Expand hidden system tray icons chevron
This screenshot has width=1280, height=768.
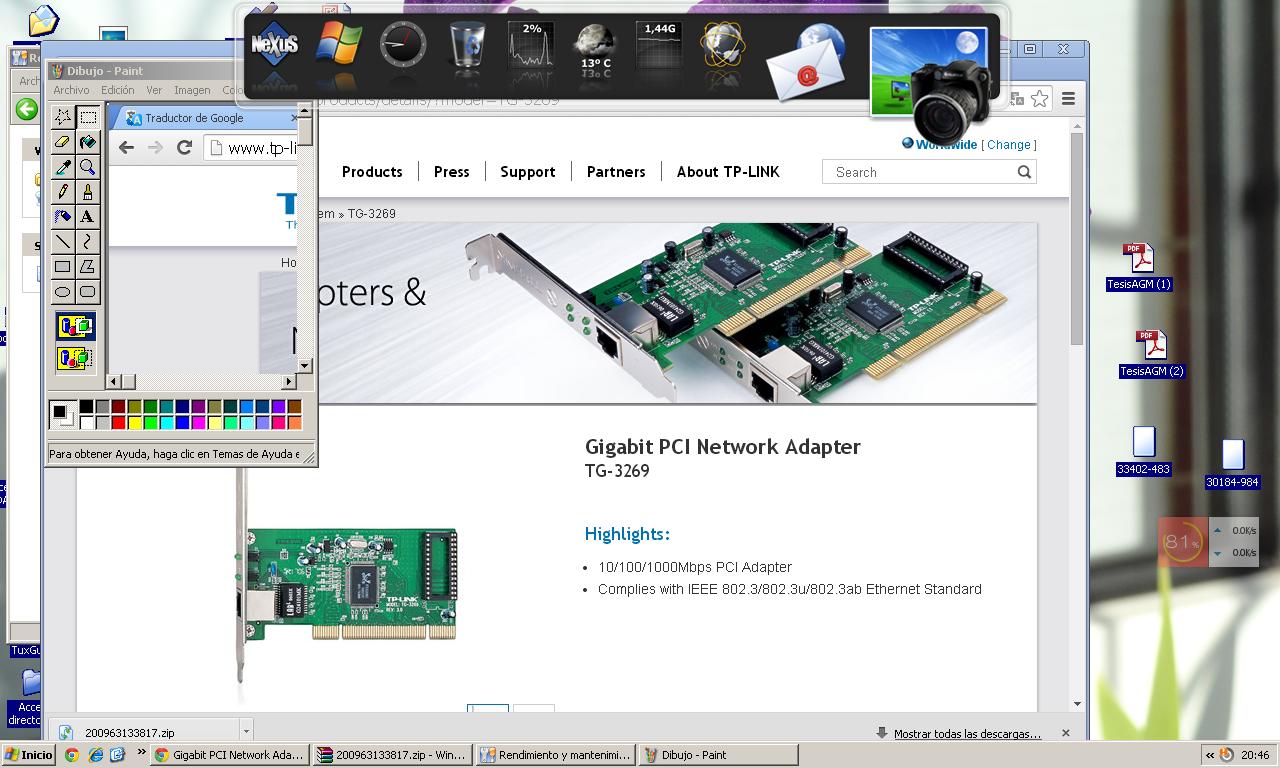point(1210,755)
